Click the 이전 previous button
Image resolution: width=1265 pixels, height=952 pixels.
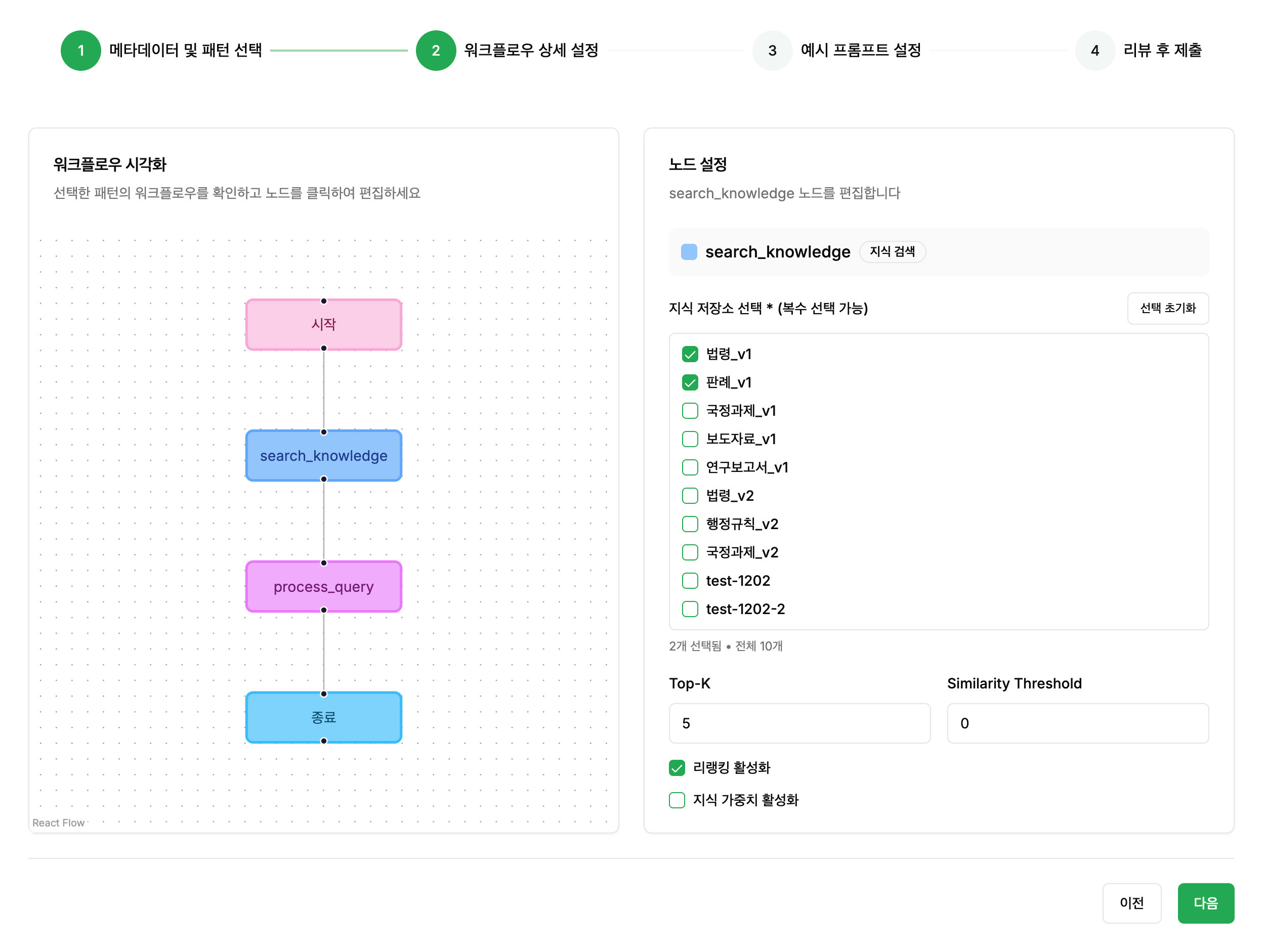pyautogui.click(x=1130, y=902)
